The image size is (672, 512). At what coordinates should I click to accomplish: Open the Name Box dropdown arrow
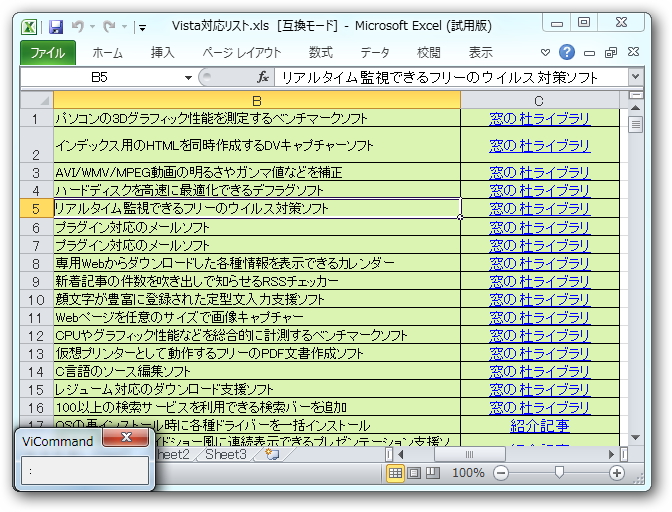pos(188,78)
